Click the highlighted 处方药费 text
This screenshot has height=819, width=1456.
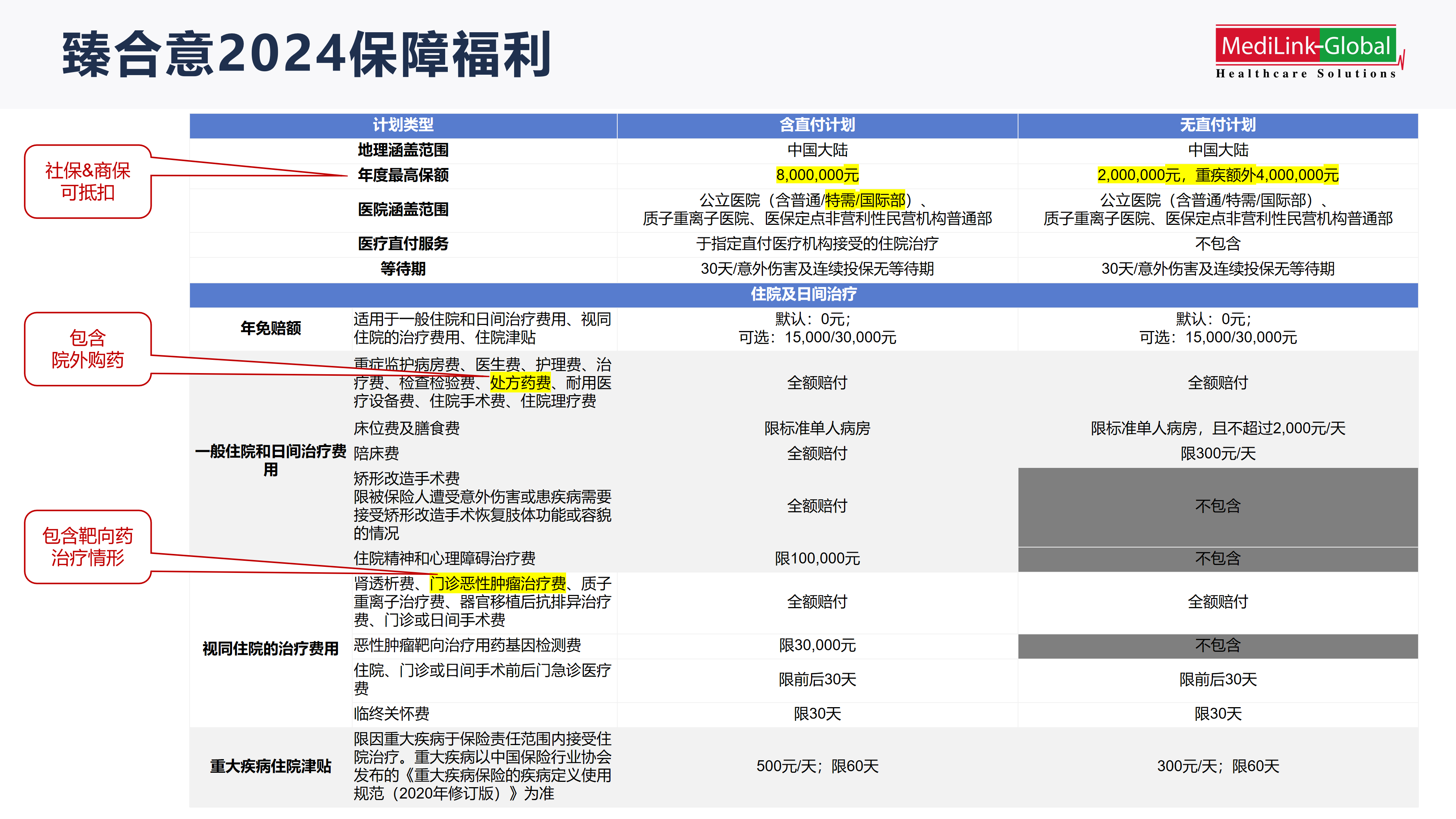[x=520, y=383]
